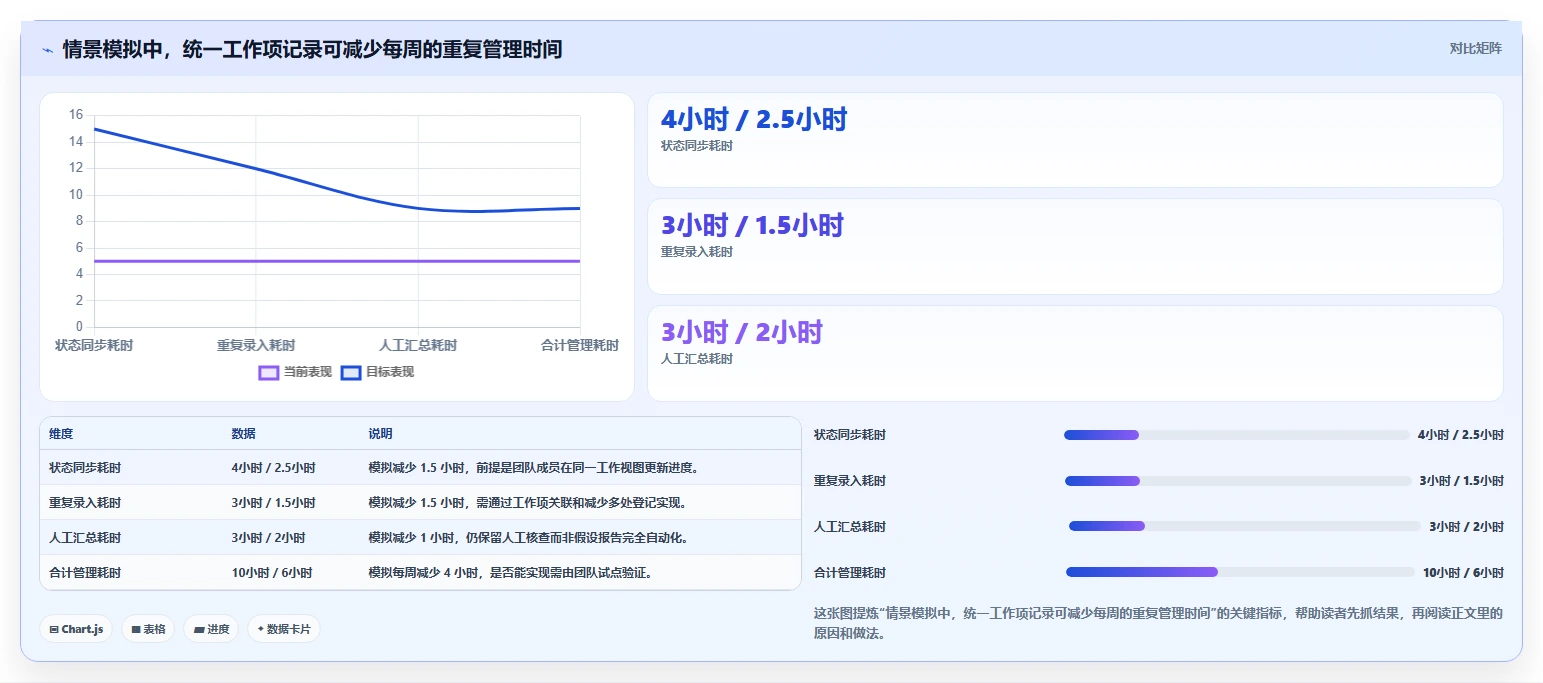1543x683 pixels.
Task: Click the 目标表现 legend label text
Action: 390,372
